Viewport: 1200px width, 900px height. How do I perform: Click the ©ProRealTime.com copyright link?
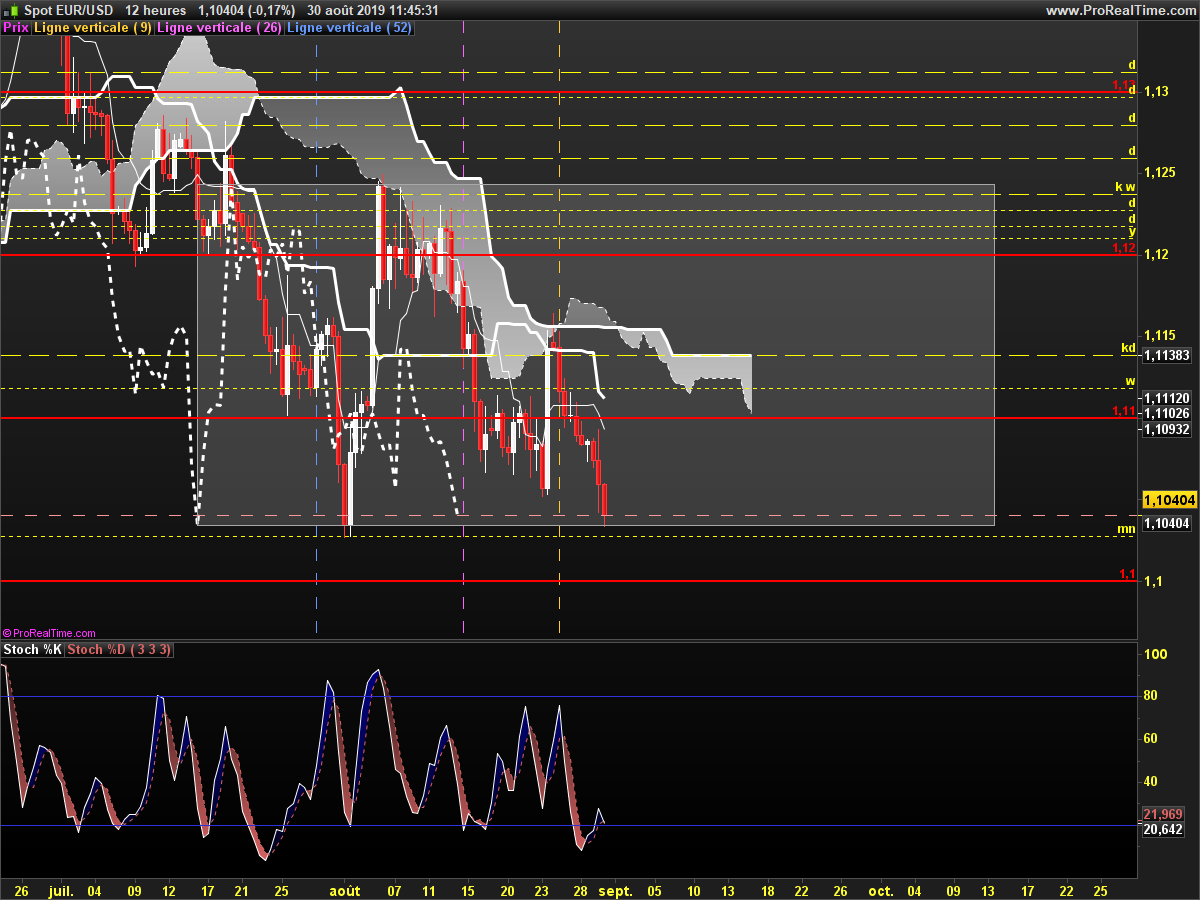coord(49,633)
